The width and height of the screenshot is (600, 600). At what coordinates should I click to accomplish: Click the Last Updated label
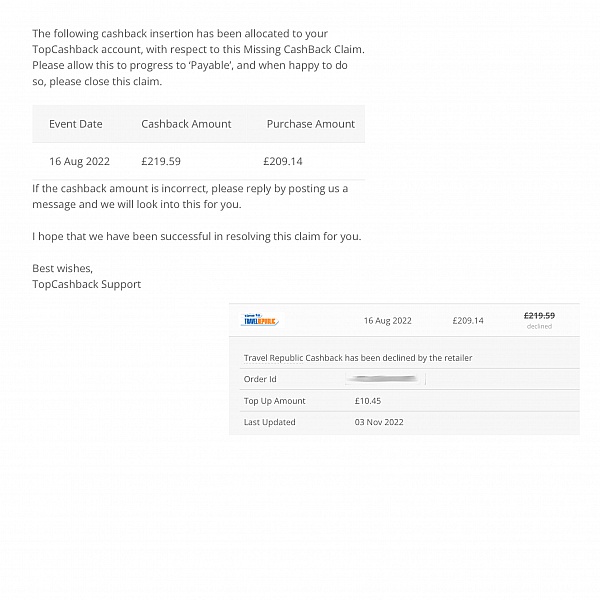coord(270,422)
